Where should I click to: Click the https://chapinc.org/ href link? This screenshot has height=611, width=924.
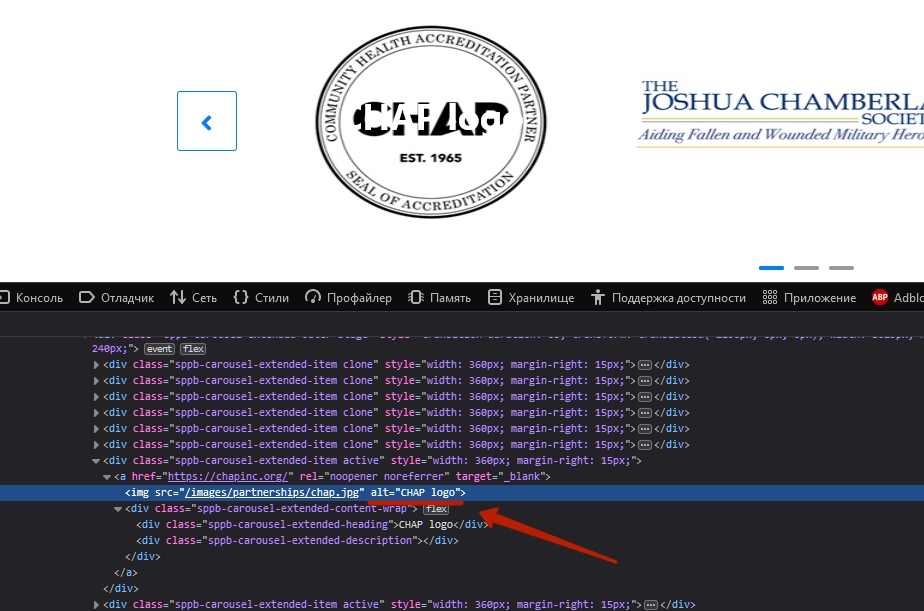229,477
